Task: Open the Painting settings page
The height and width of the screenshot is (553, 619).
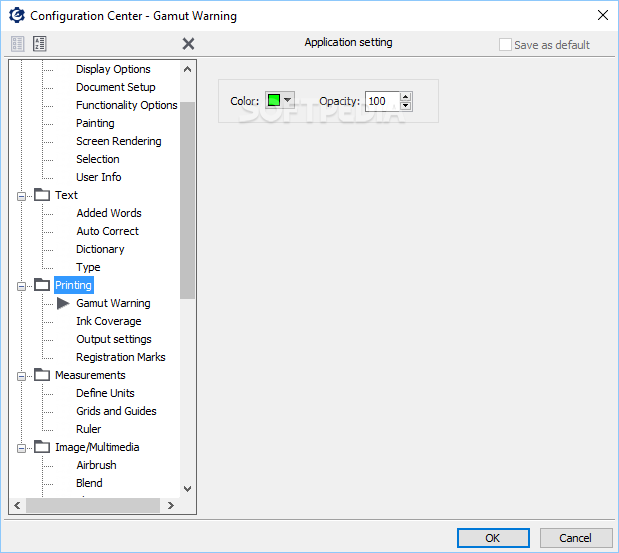Action: (95, 123)
